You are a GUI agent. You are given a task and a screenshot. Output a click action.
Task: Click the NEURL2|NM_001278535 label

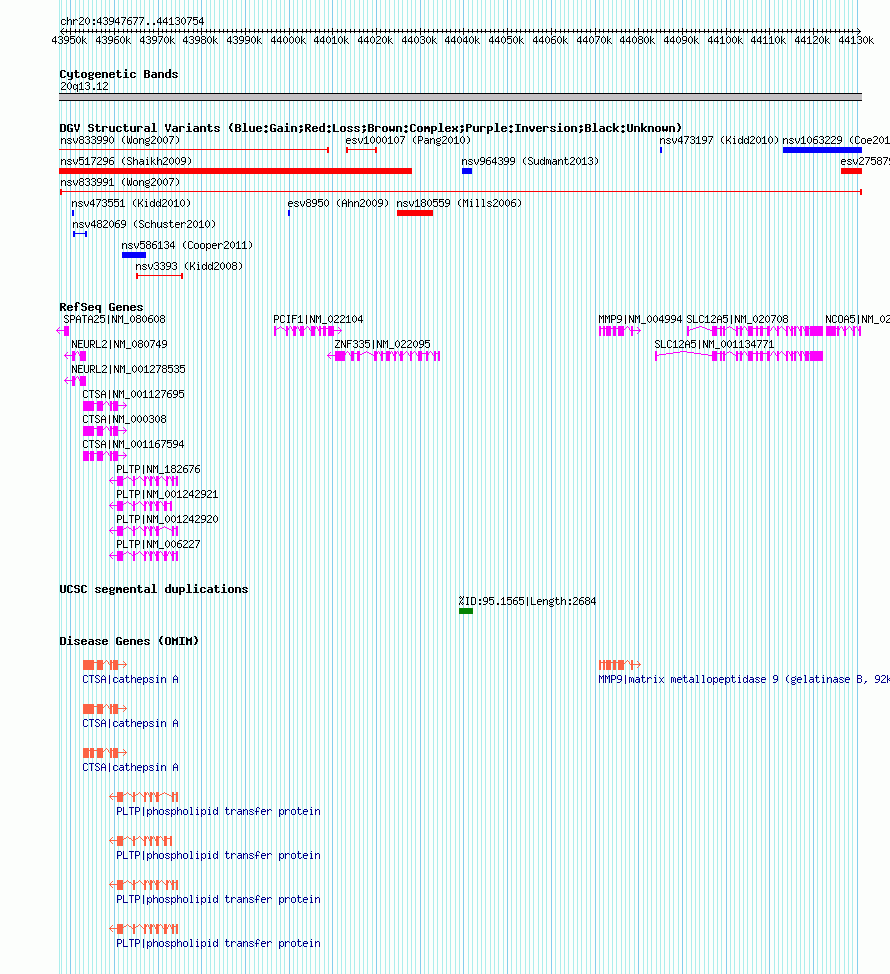[129, 369]
